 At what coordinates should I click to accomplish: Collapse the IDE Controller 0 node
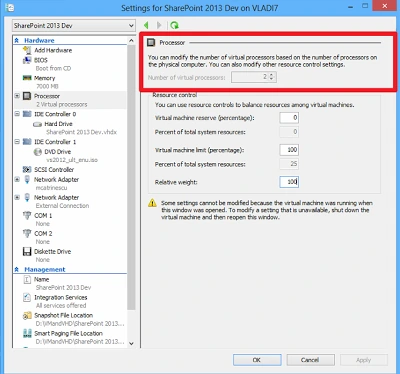click(x=17, y=114)
